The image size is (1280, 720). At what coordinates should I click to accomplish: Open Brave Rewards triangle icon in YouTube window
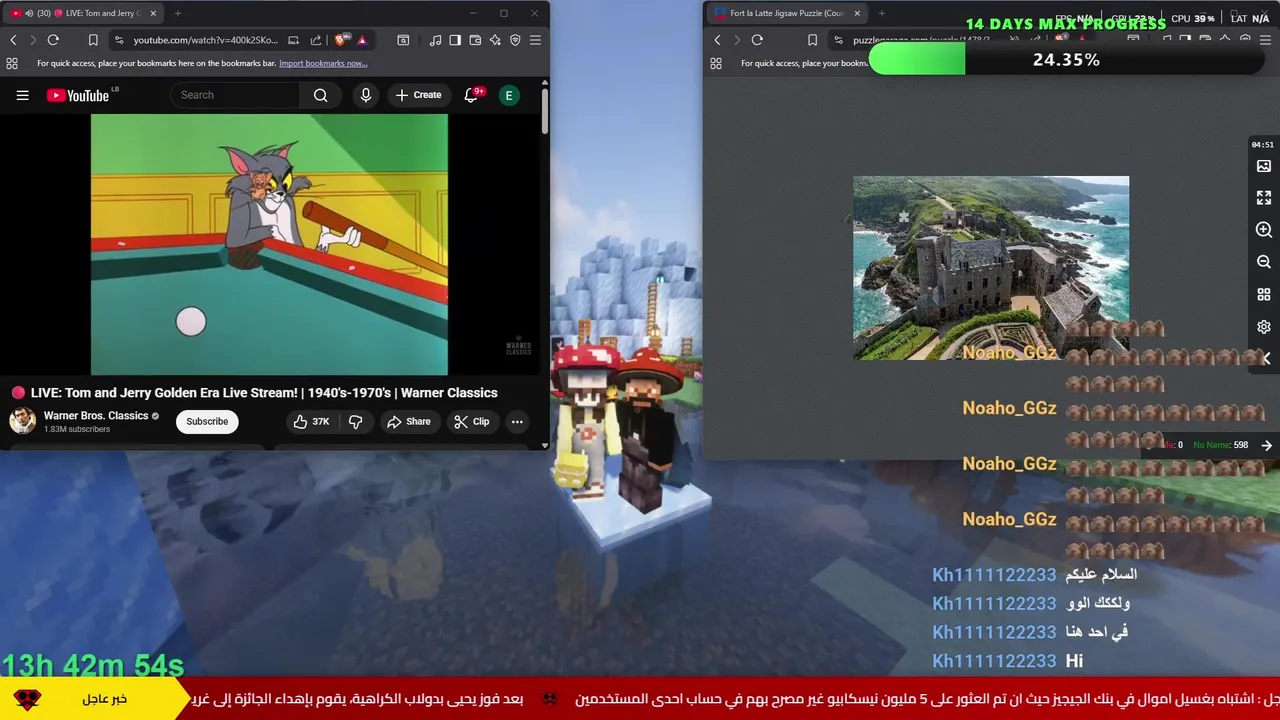[362, 40]
